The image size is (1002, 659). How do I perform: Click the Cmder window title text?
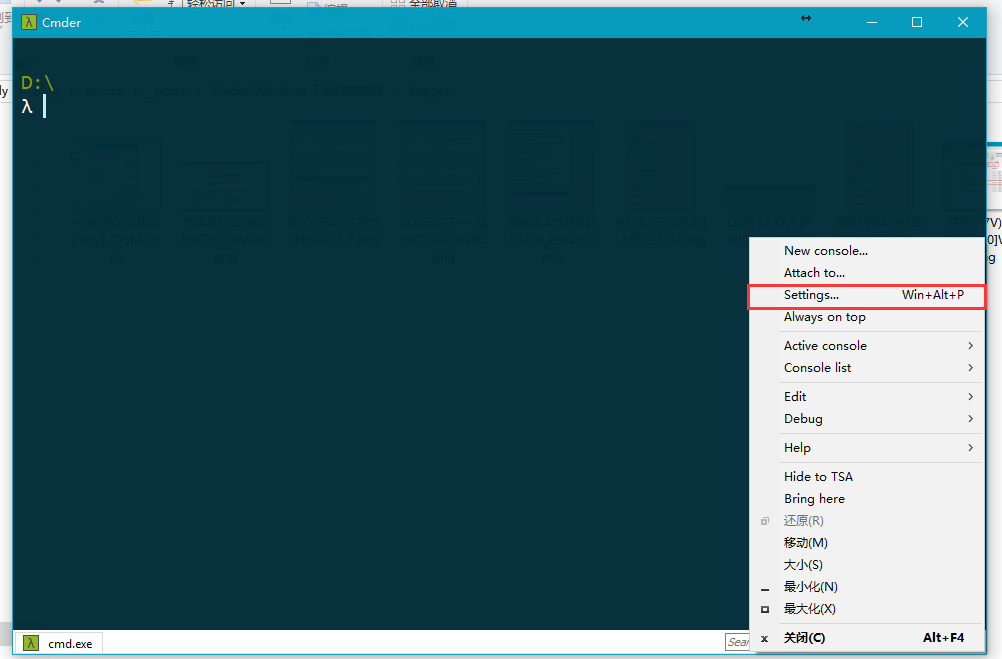point(61,22)
